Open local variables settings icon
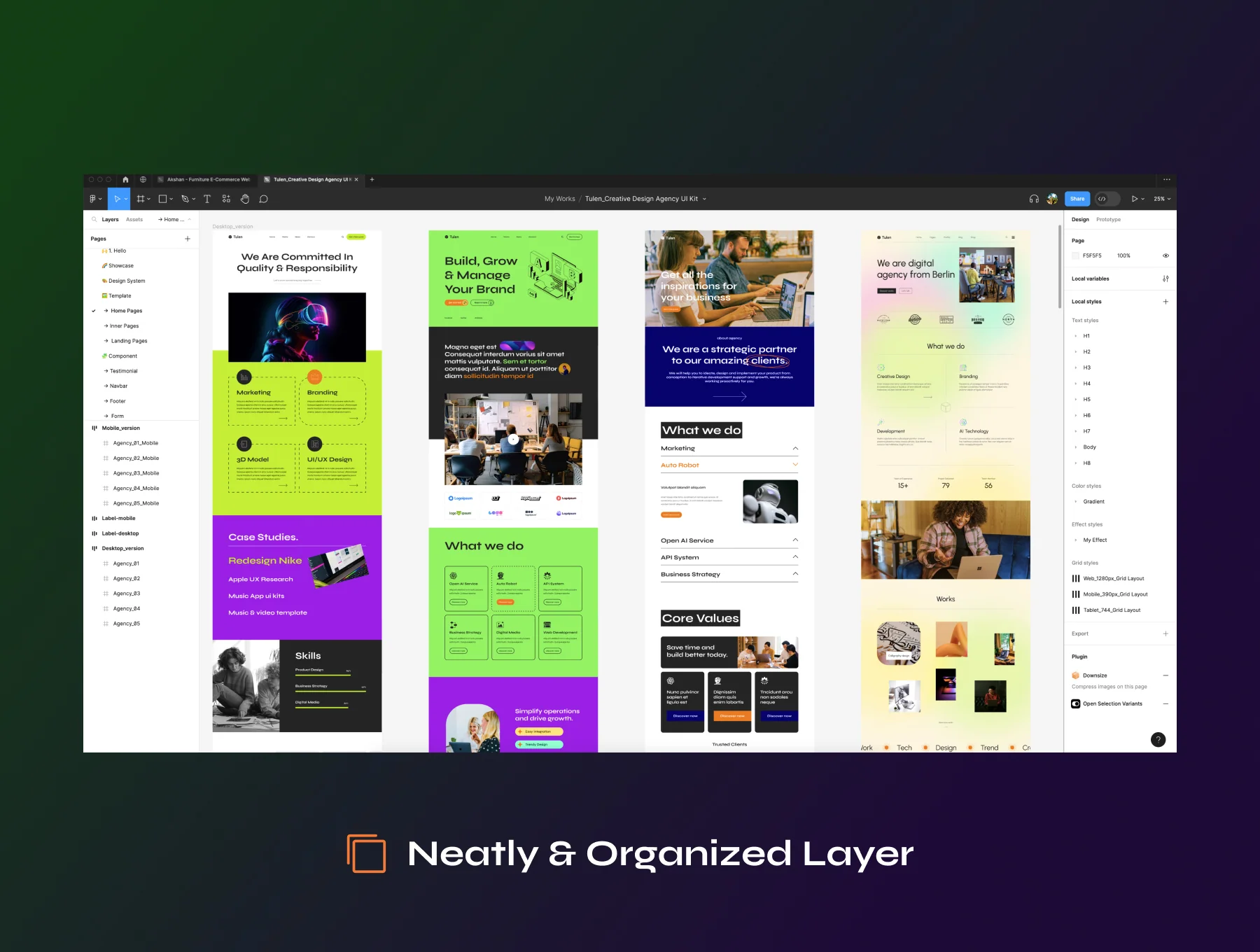 click(x=1165, y=279)
